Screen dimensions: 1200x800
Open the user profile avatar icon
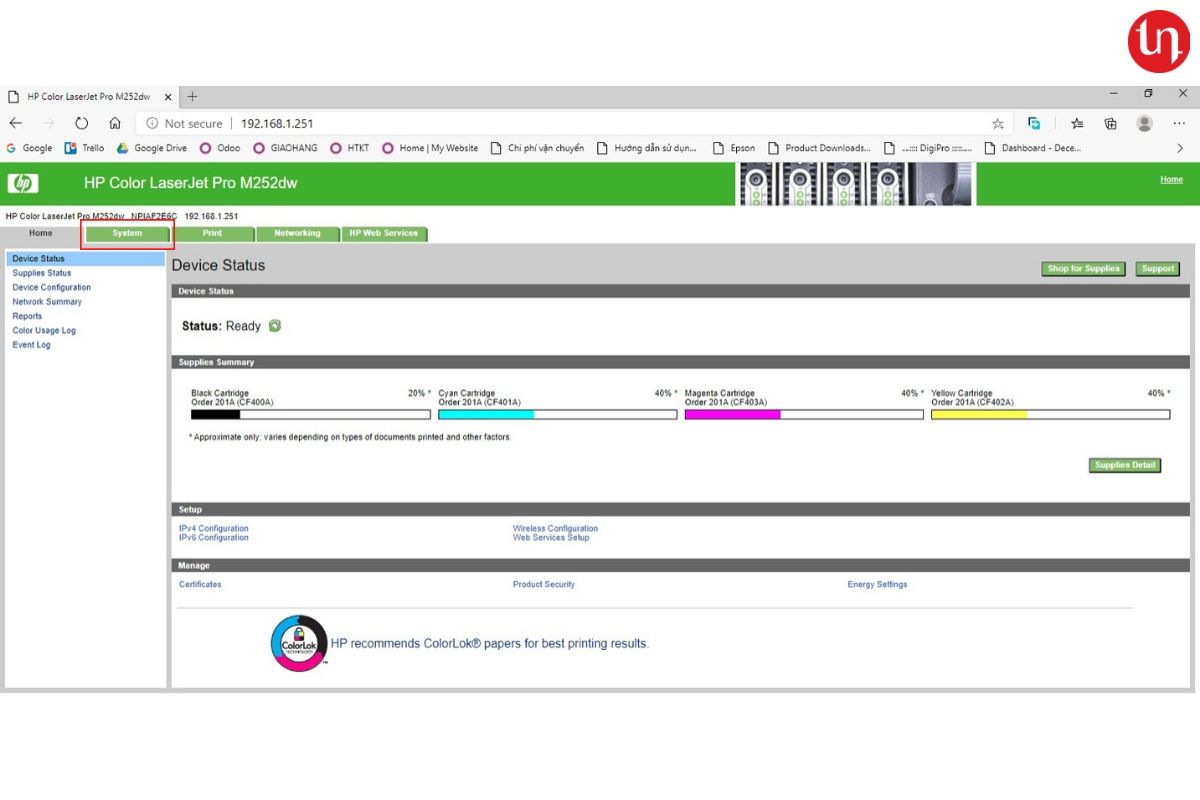pos(1145,123)
